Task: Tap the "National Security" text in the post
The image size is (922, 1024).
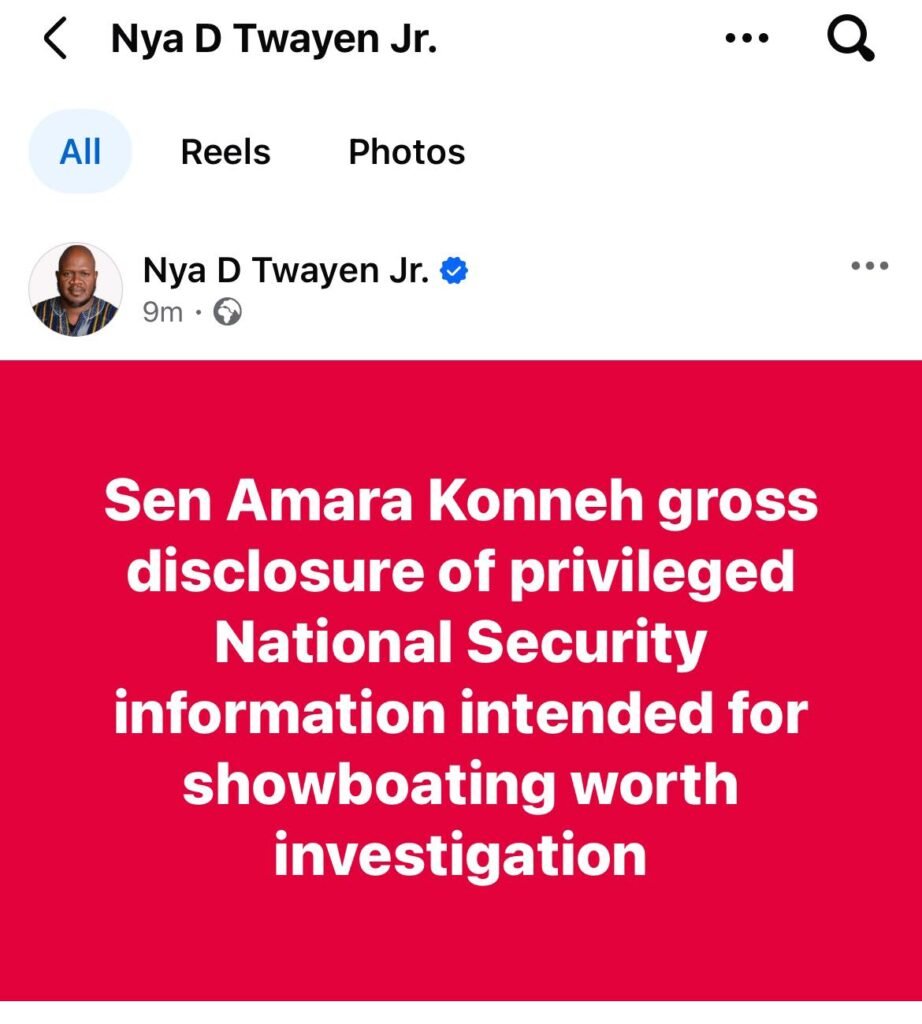Action: (461, 642)
